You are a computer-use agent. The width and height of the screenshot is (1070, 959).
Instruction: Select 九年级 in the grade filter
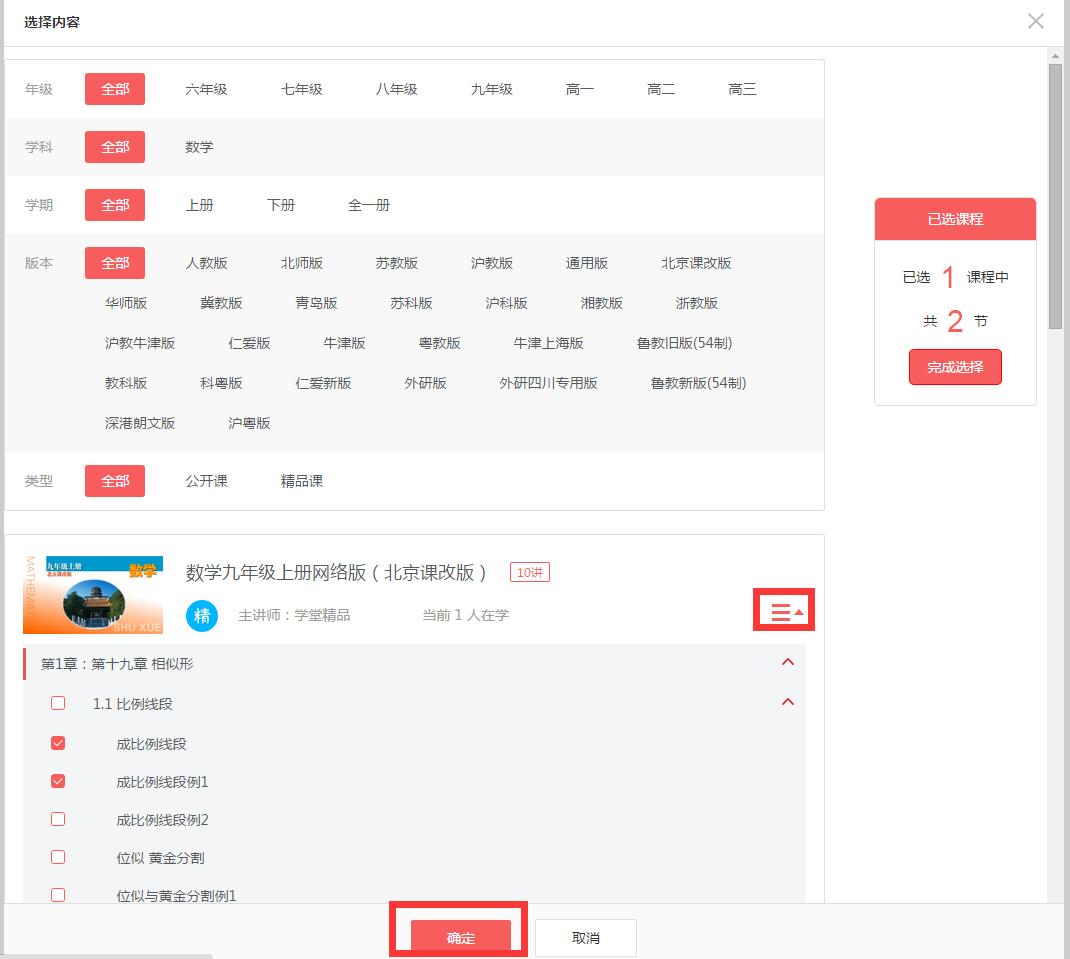coord(491,88)
